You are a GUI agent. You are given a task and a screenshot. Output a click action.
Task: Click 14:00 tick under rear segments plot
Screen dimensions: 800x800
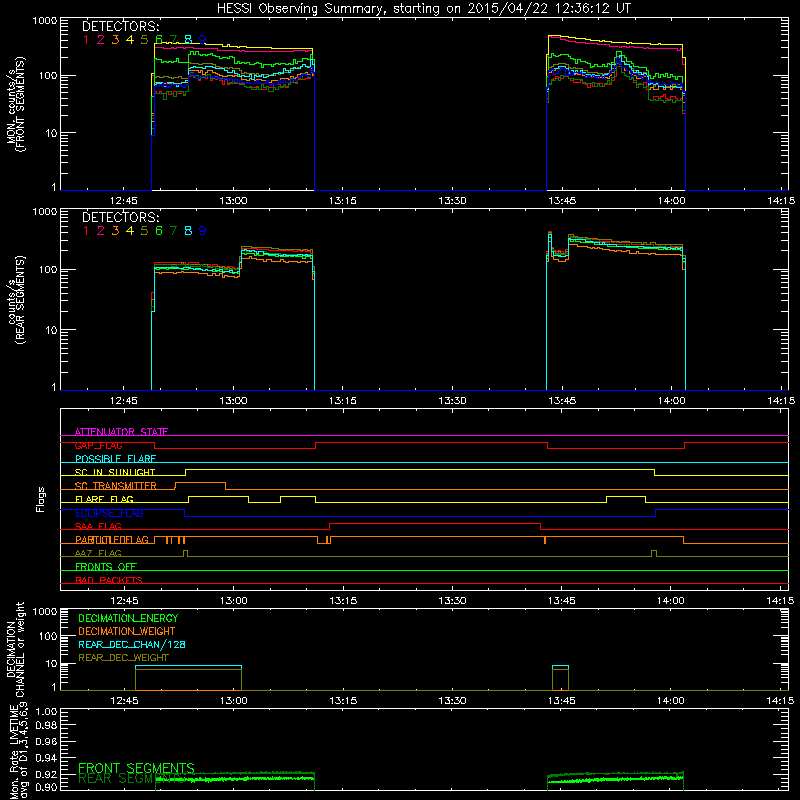(671, 401)
